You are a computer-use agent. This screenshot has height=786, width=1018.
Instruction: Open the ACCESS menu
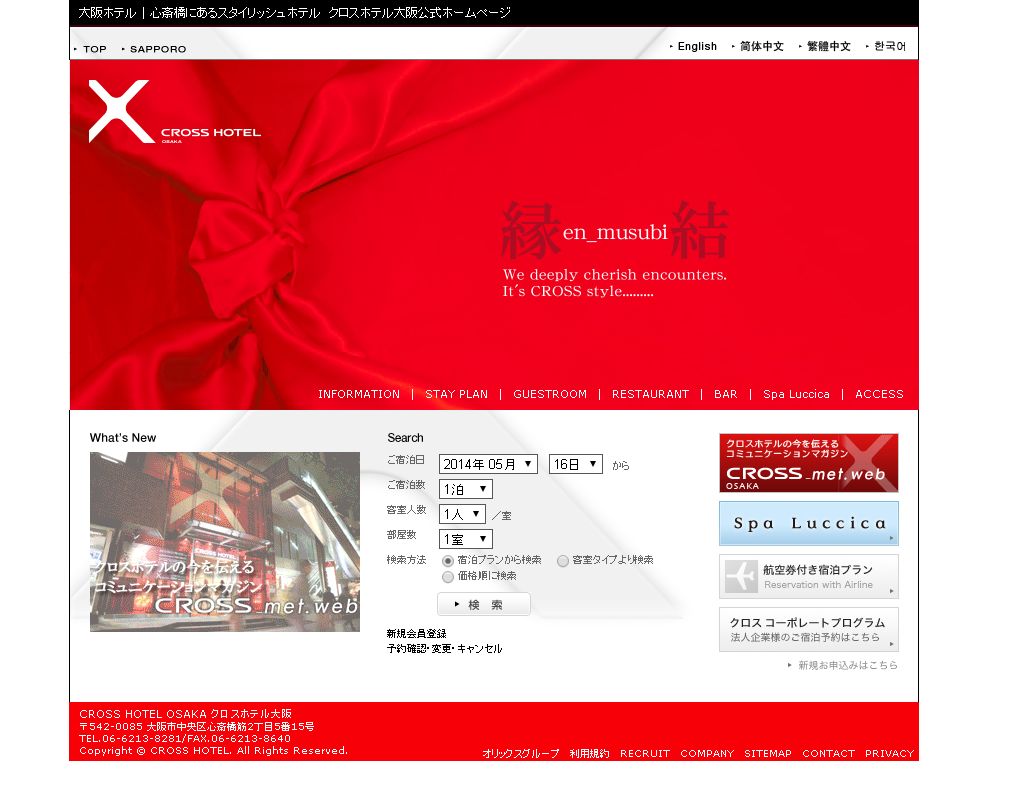pyautogui.click(x=879, y=394)
